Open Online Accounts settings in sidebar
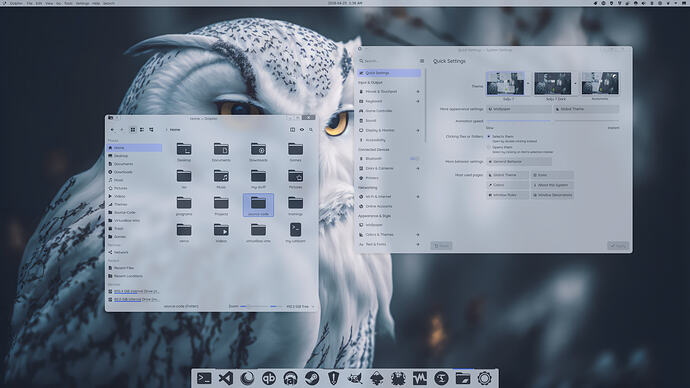The image size is (690, 388). 389,206
